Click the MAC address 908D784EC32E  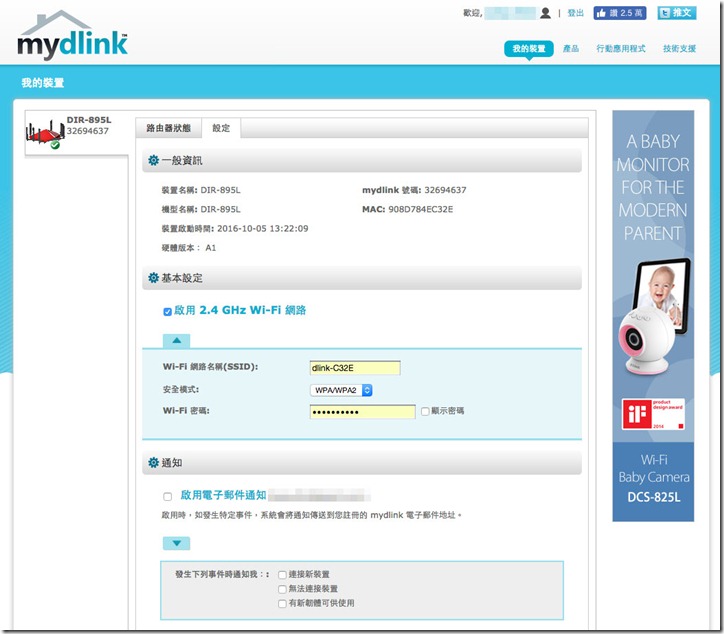(421, 209)
